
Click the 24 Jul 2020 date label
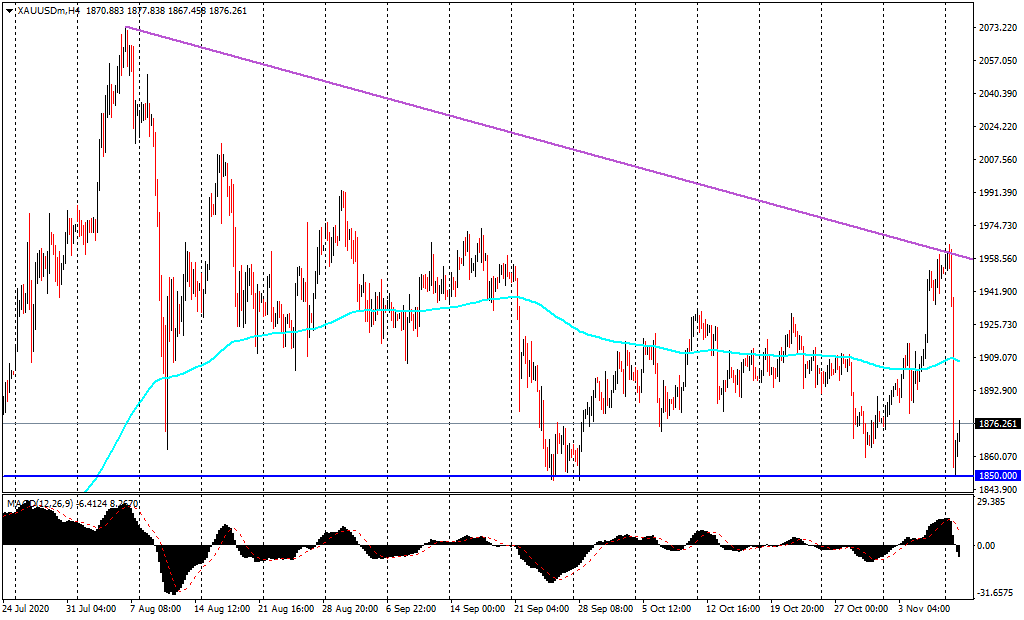coord(26,607)
